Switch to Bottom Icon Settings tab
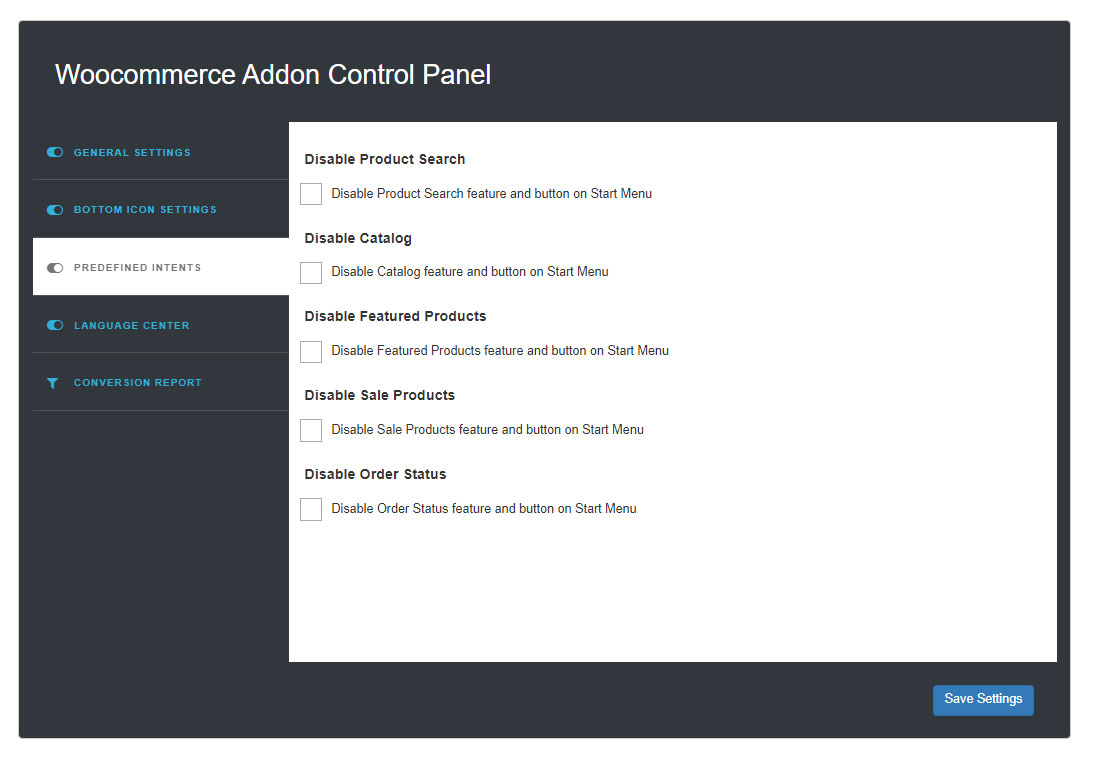 coord(161,209)
